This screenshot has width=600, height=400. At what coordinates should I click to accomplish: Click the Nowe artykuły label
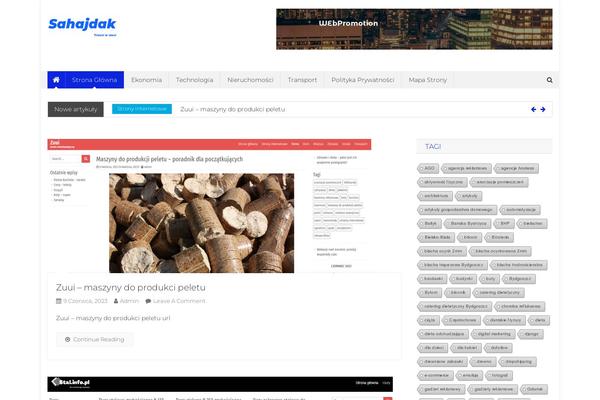[x=76, y=109]
